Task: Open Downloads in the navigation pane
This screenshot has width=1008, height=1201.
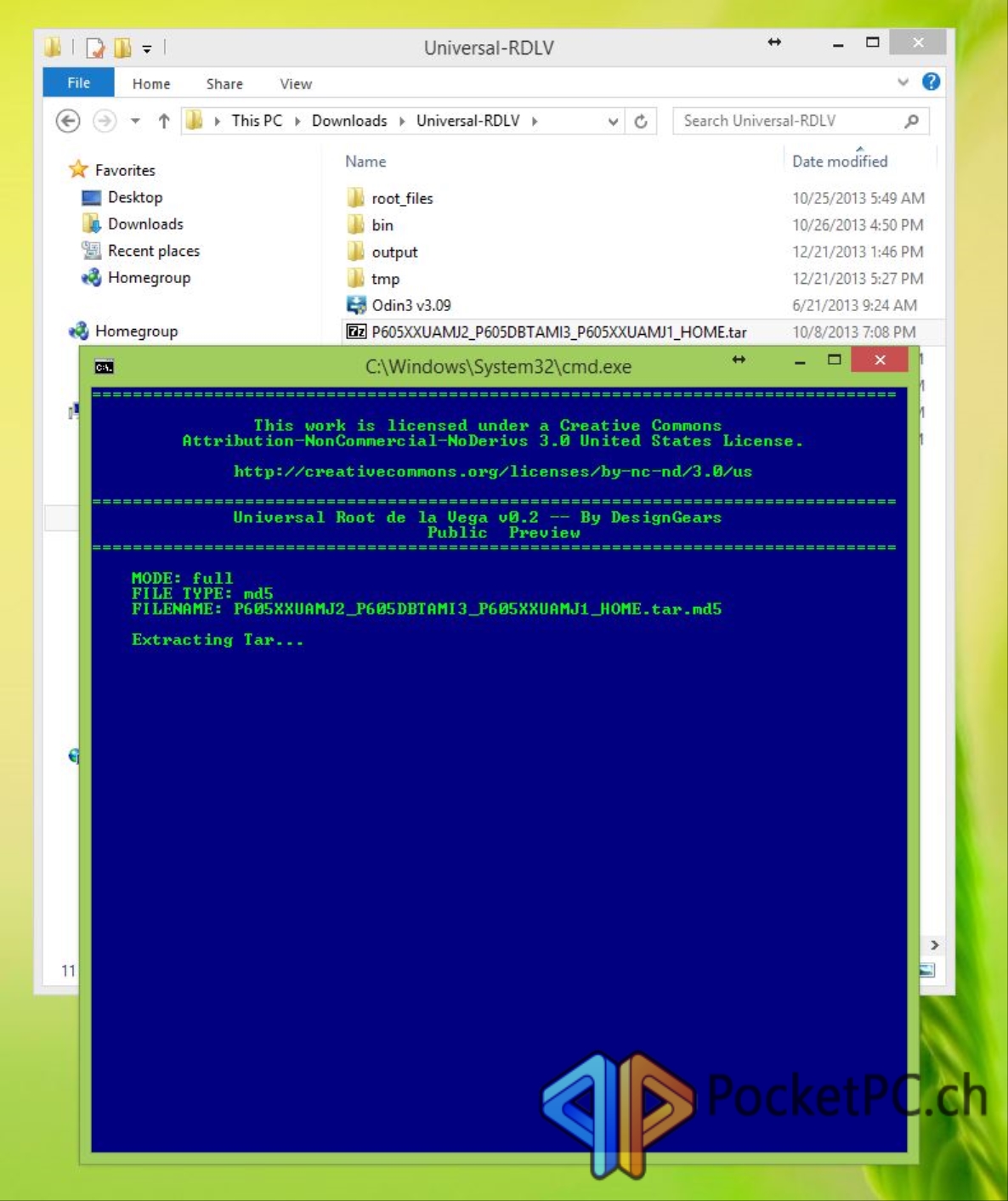Action: point(144,224)
